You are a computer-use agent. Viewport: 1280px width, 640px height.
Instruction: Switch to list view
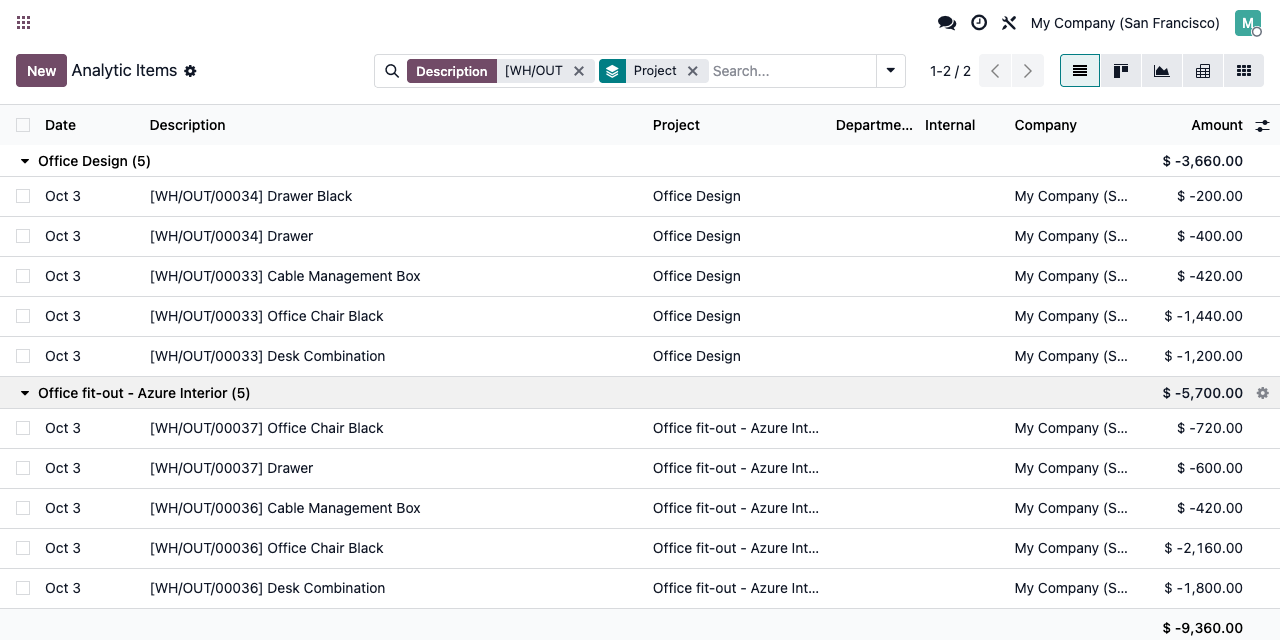[x=1080, y=71]
